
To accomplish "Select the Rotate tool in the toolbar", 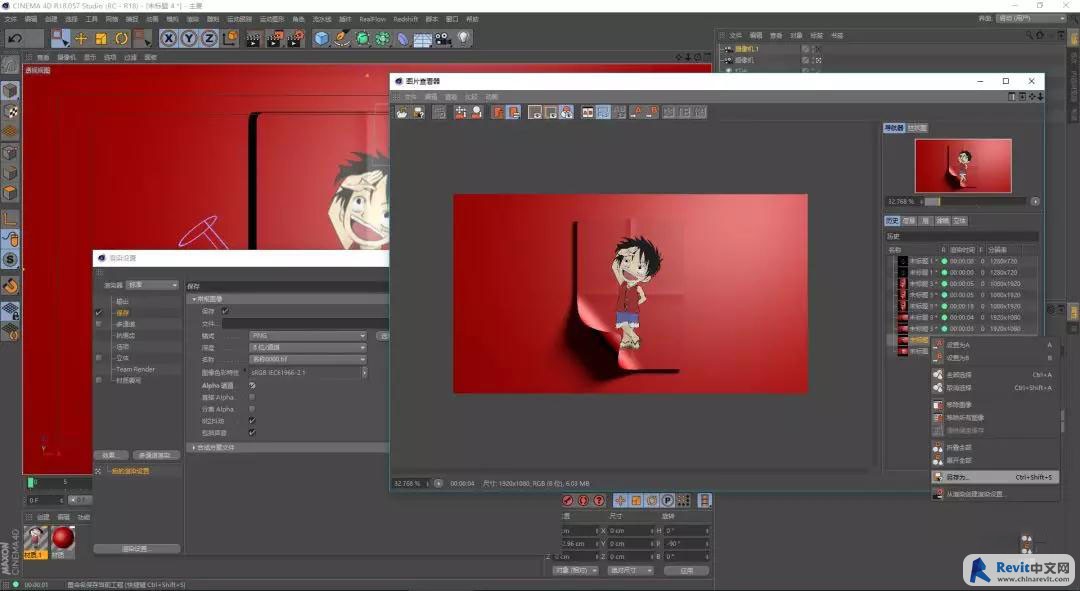I will pos(121,39).
